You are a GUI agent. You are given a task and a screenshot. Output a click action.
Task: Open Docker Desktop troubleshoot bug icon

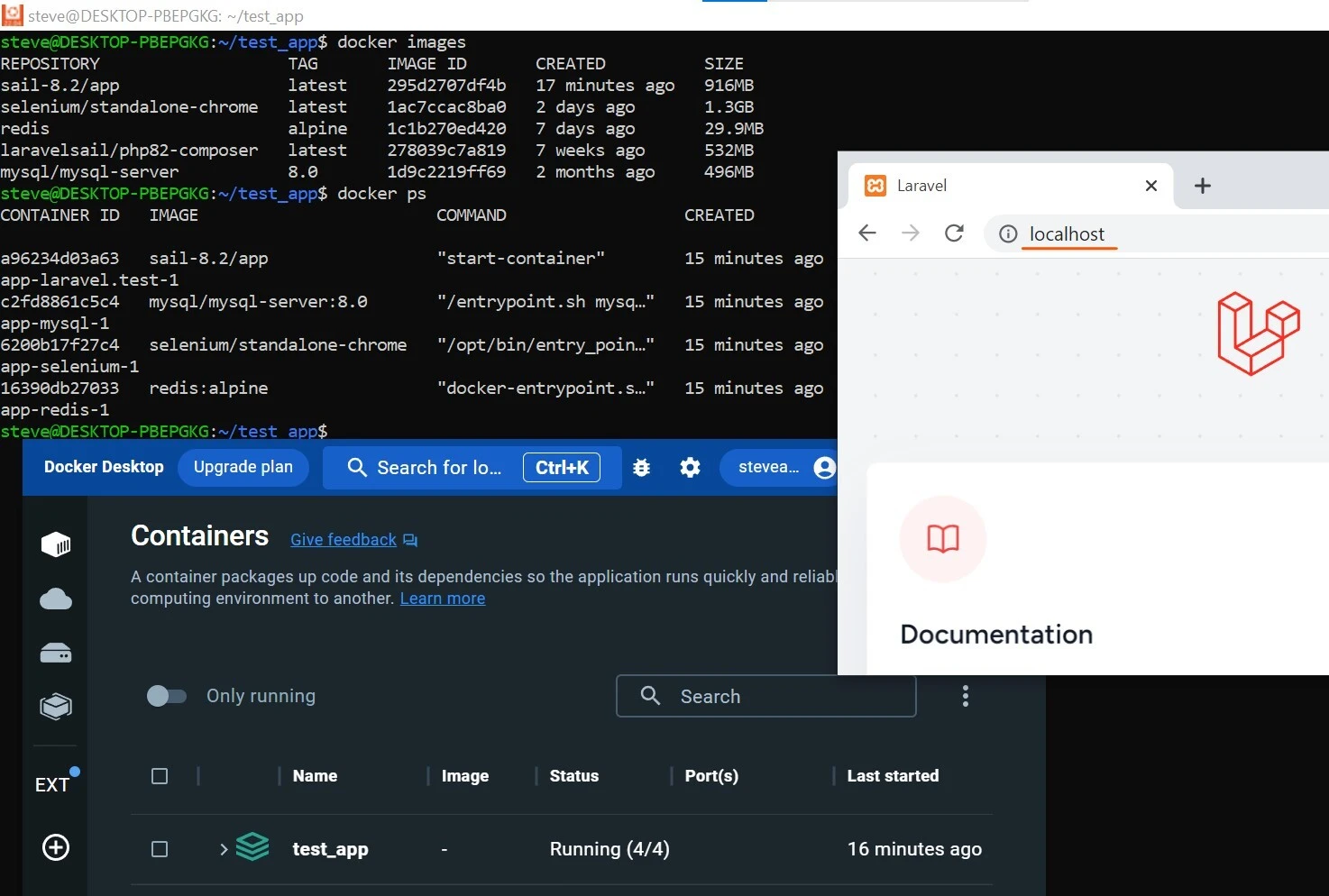[x=641, y=467]
